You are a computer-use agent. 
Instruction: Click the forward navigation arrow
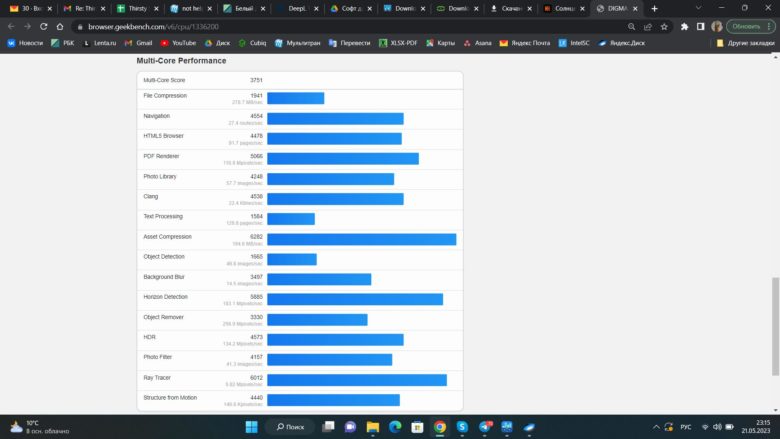tap(27, 26)
